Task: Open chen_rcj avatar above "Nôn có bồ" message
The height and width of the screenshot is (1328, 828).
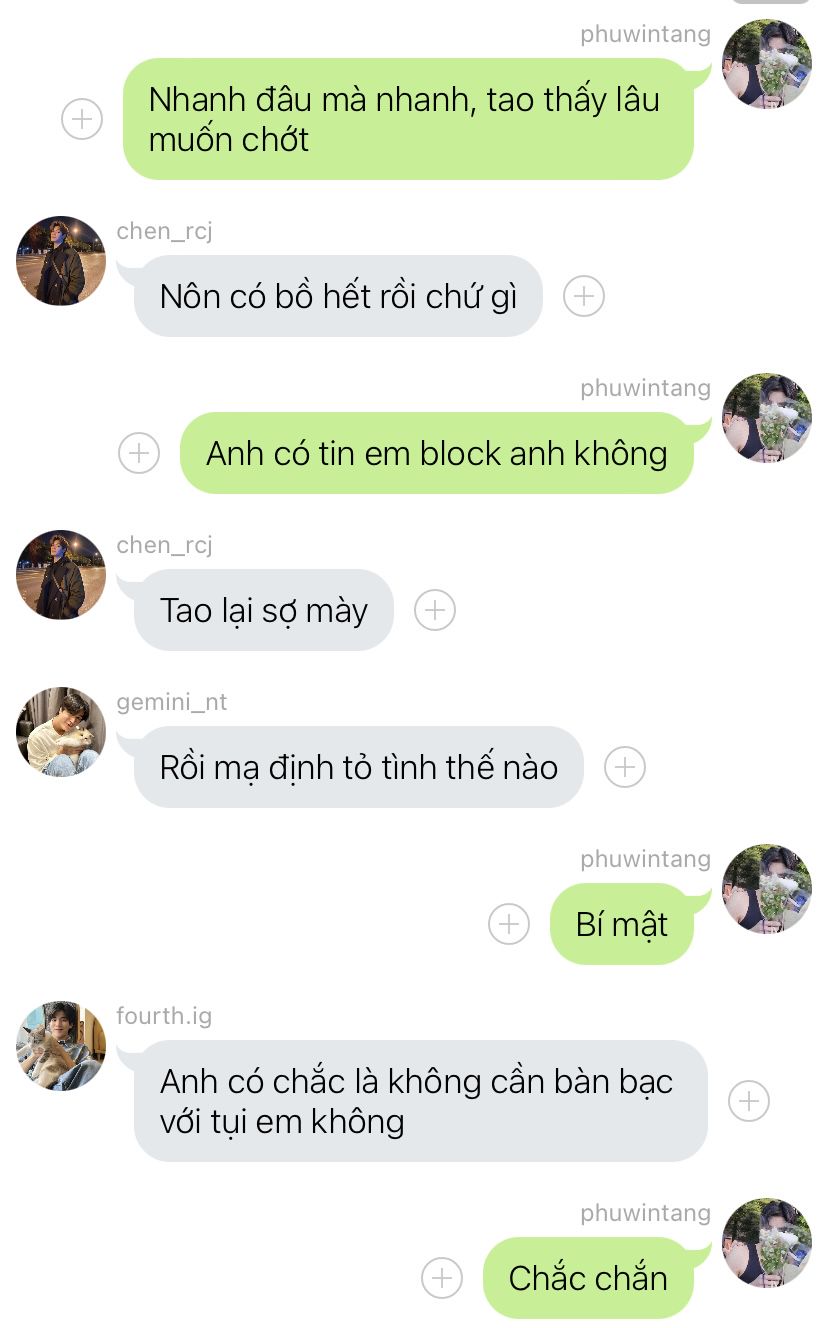Action: tap(61, 261)
